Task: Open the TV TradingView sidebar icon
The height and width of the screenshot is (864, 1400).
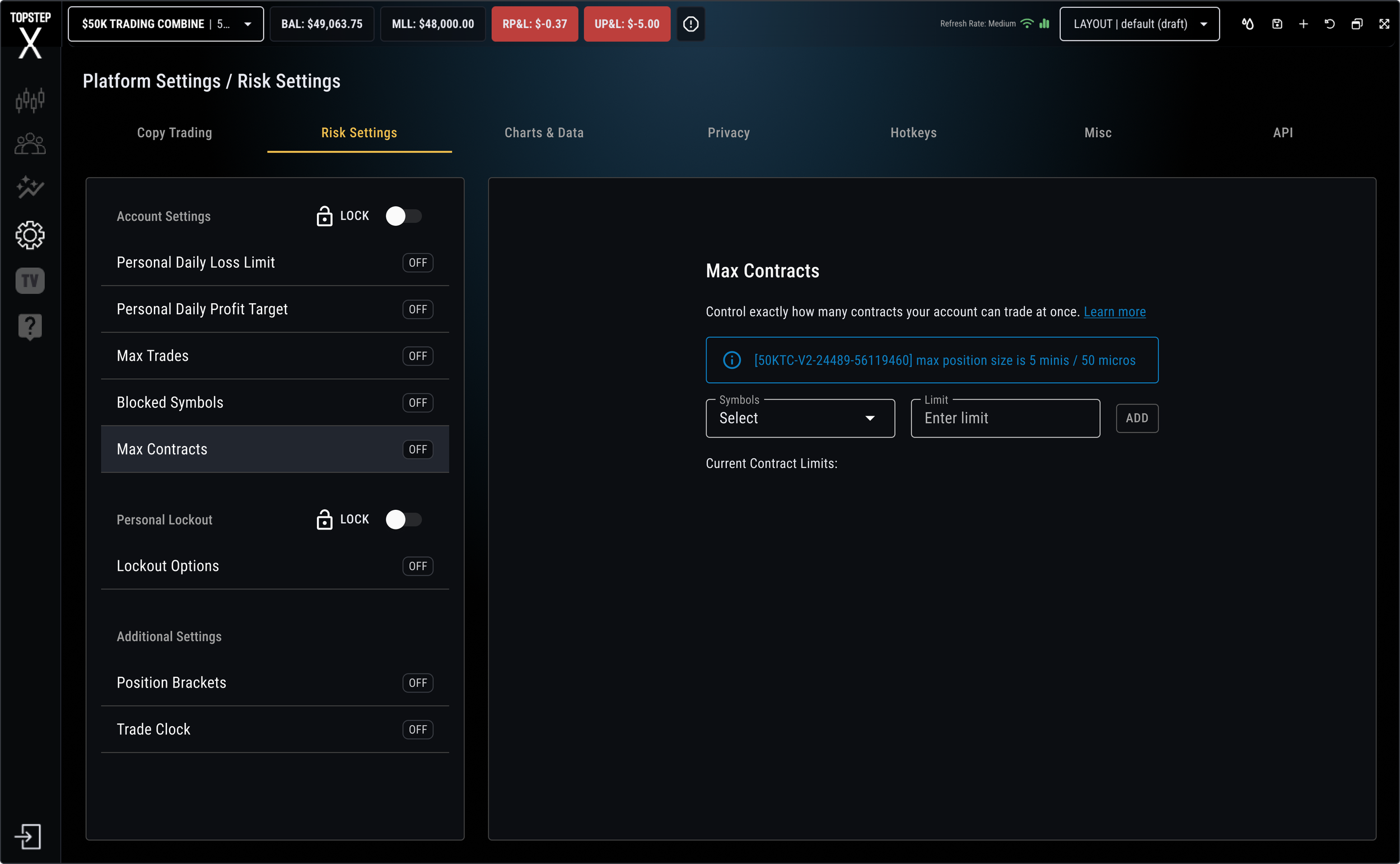Action: coord(30,281)
